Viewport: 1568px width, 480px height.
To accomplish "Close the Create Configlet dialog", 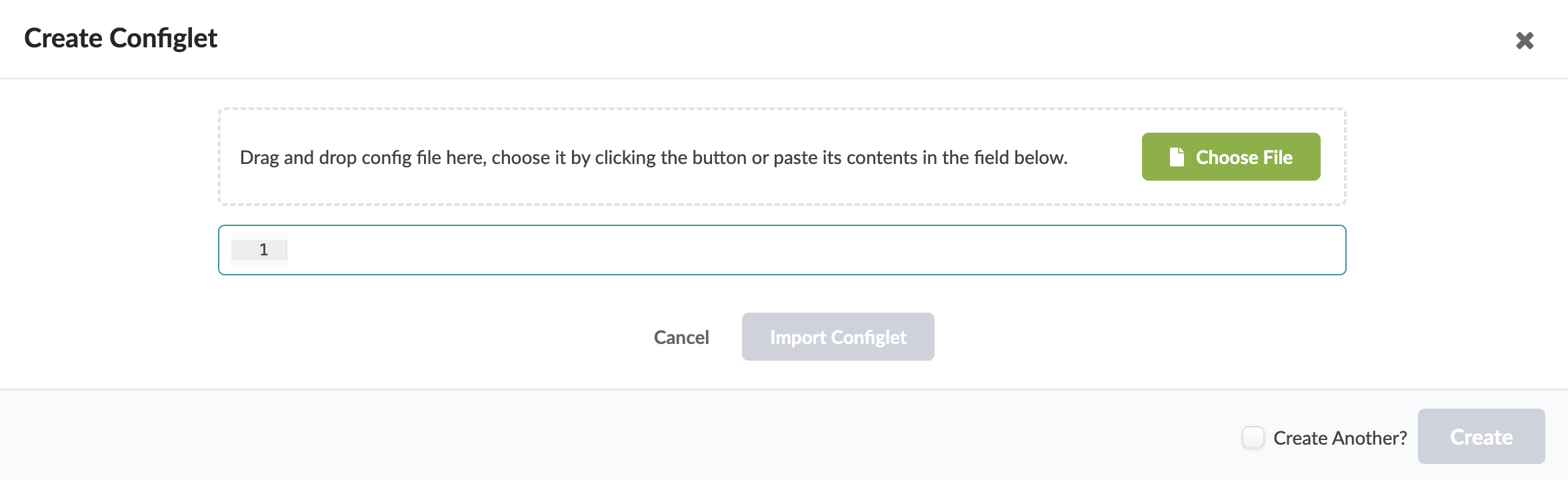I will (1525, 41).
